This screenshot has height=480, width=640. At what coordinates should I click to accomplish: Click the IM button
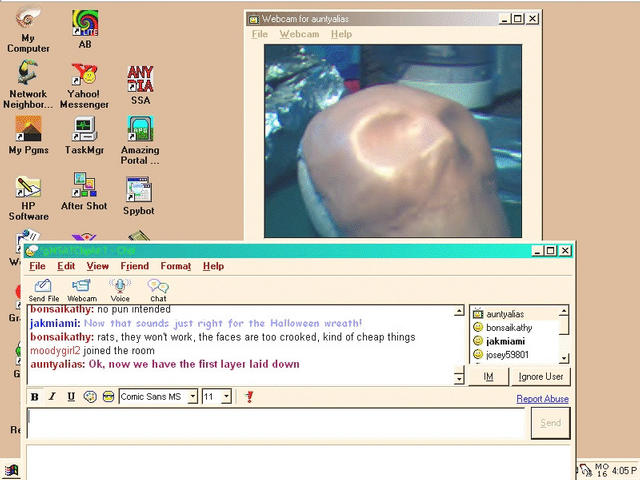pos(488,376)
